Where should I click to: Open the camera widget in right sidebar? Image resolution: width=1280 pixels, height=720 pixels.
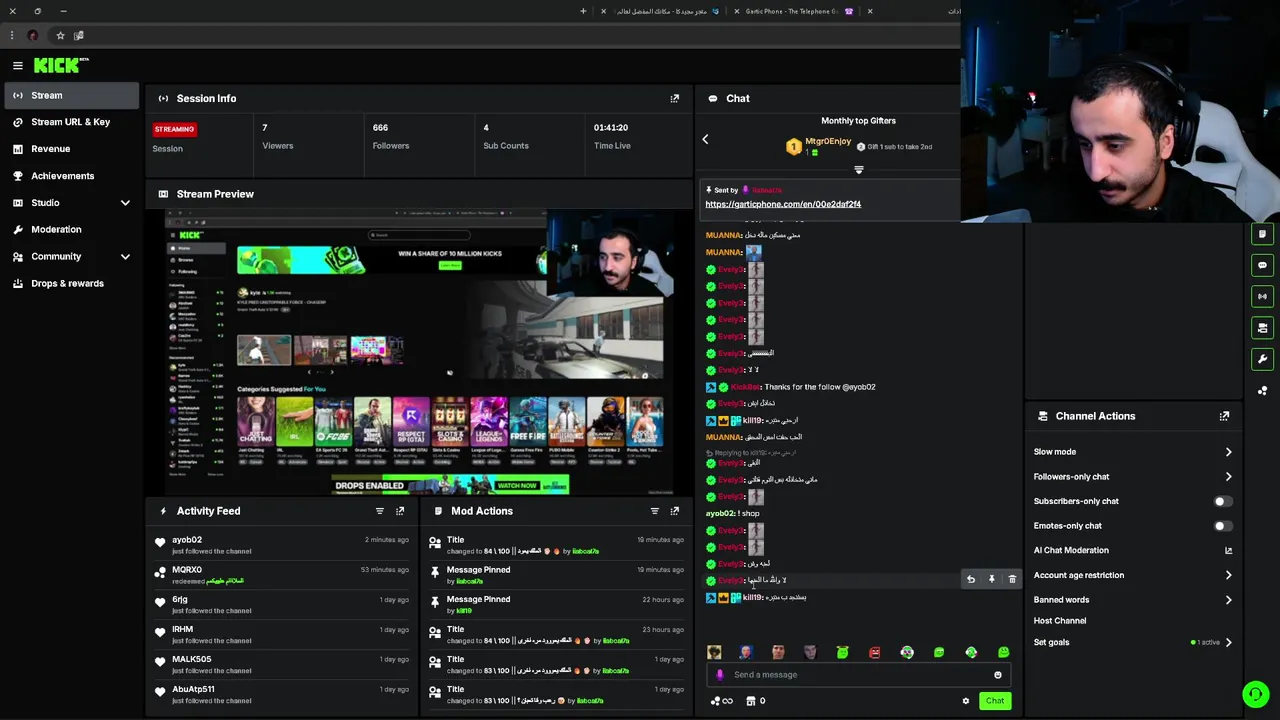[1262, 327]
